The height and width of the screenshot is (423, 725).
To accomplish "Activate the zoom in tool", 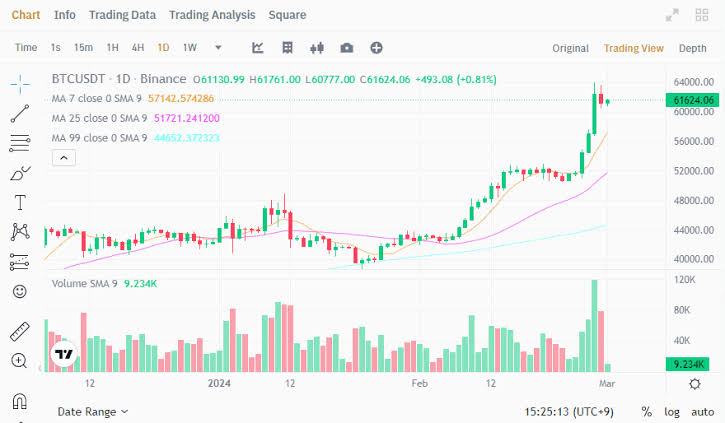I will tap(19, 361).
